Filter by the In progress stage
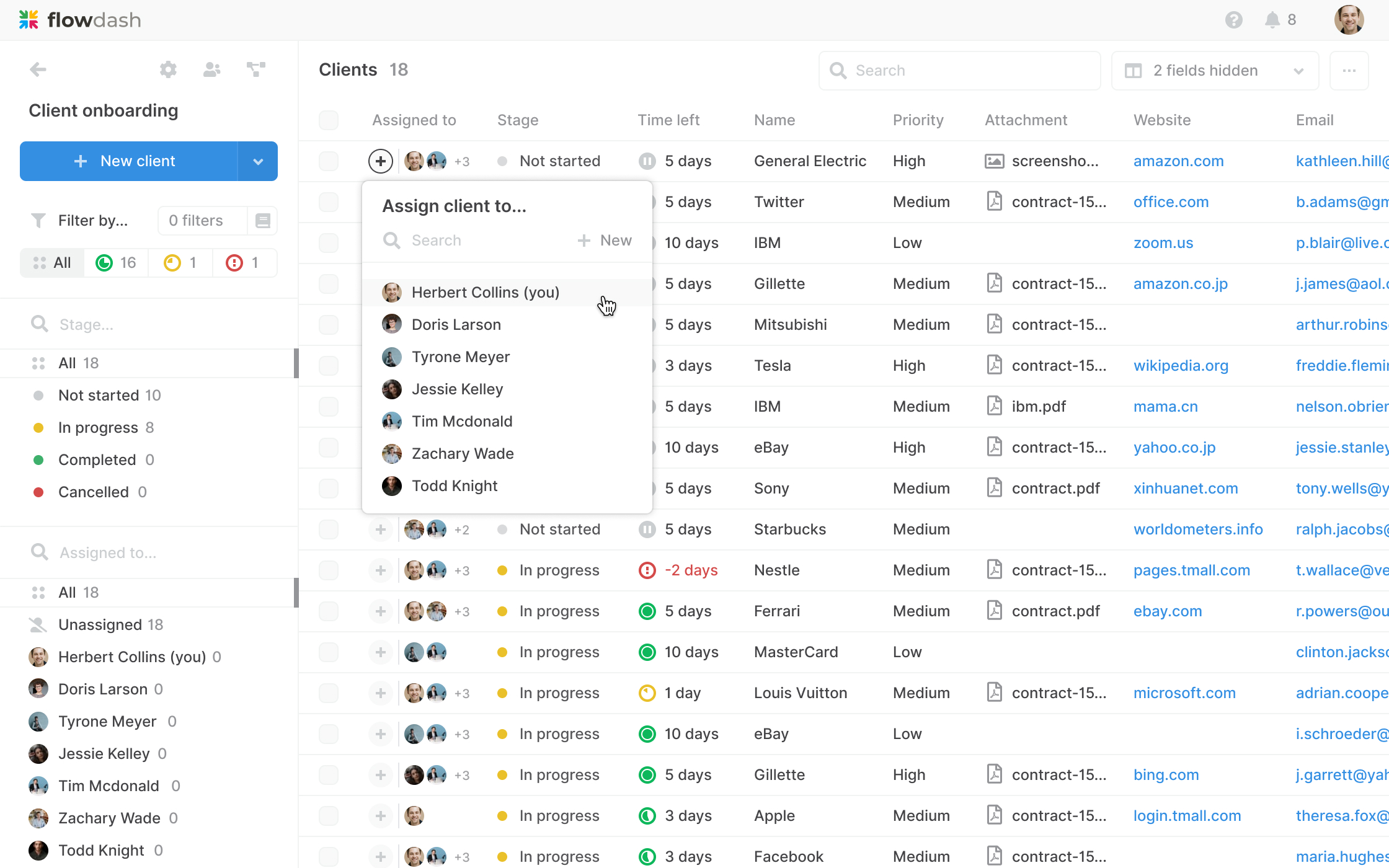The height and width of the screenshot is (868, 1389). coord(97,428)
